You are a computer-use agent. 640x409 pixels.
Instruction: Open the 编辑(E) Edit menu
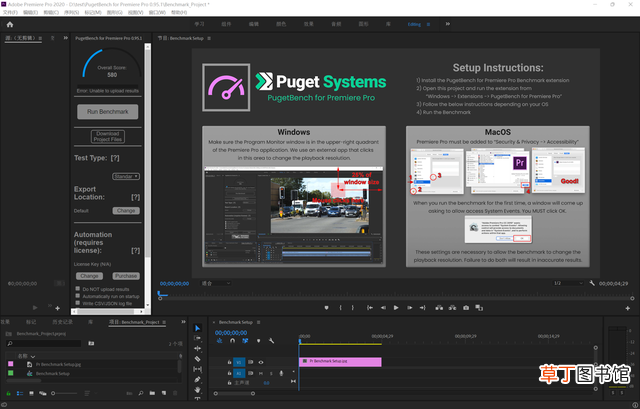[31, 13]
